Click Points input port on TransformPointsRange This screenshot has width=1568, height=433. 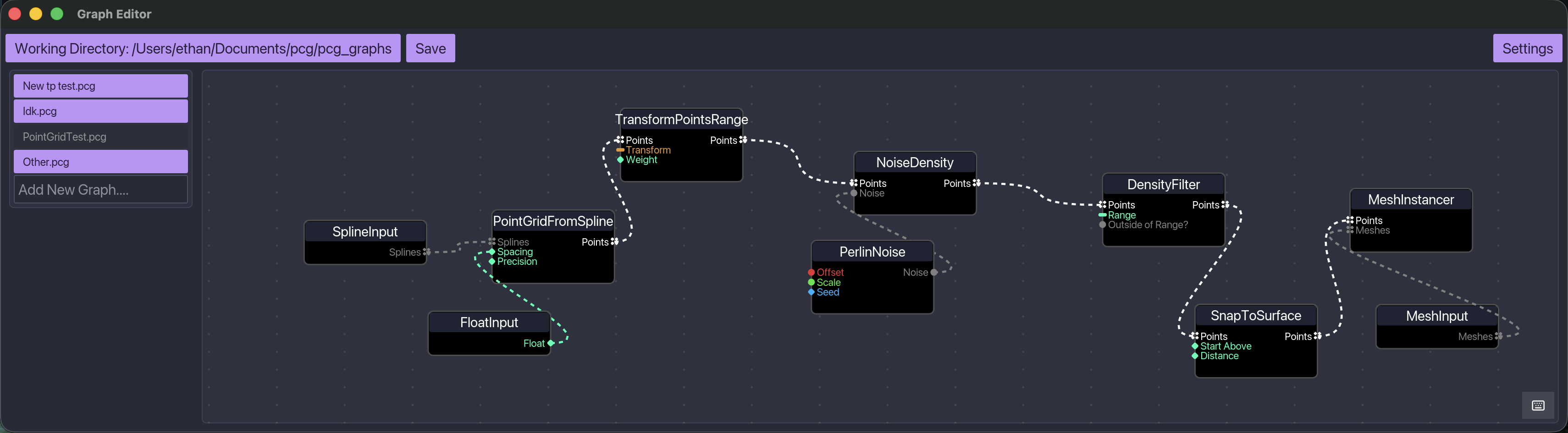(620, 140)
